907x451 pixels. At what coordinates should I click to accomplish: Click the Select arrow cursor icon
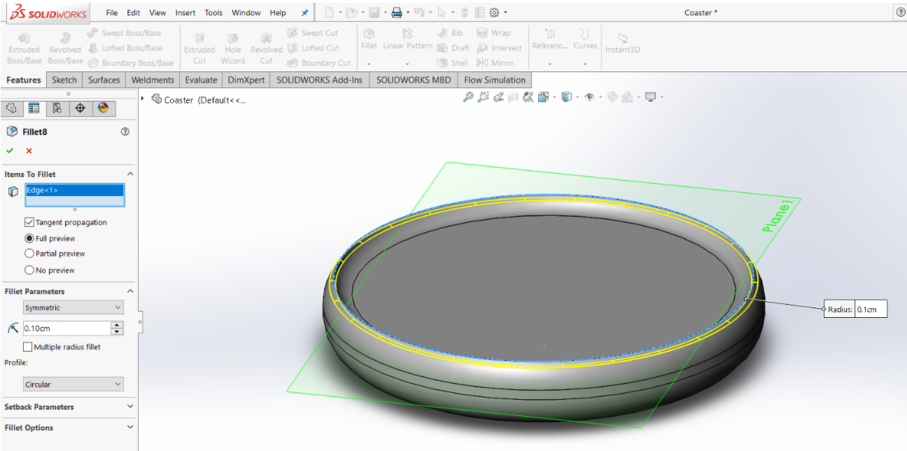(x=441, y=12)
